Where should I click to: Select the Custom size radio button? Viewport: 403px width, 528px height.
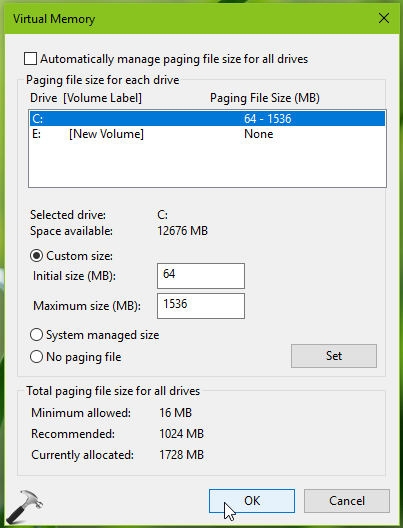click(x=36, y=256)
